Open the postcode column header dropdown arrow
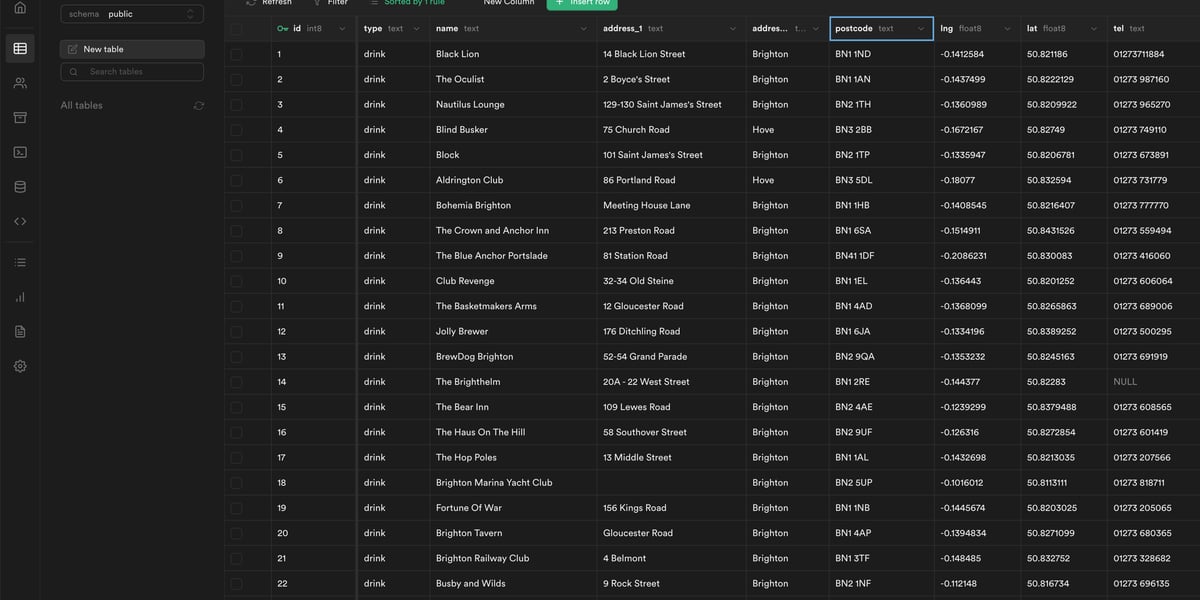The height and width of the screenshot is (600, 1200). (x=920, y=29)
